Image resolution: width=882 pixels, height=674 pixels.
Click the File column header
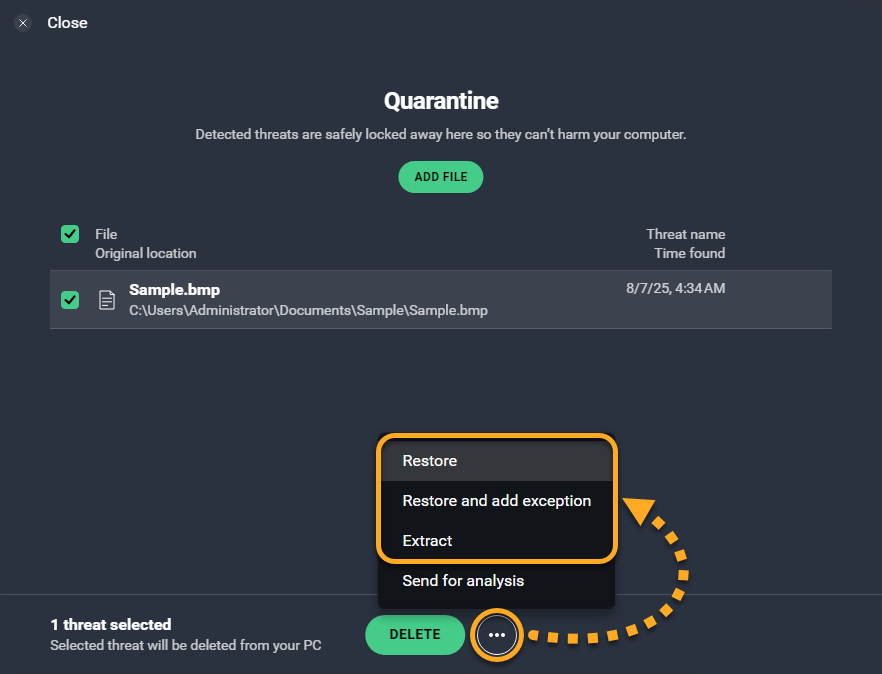pos(106,234)
